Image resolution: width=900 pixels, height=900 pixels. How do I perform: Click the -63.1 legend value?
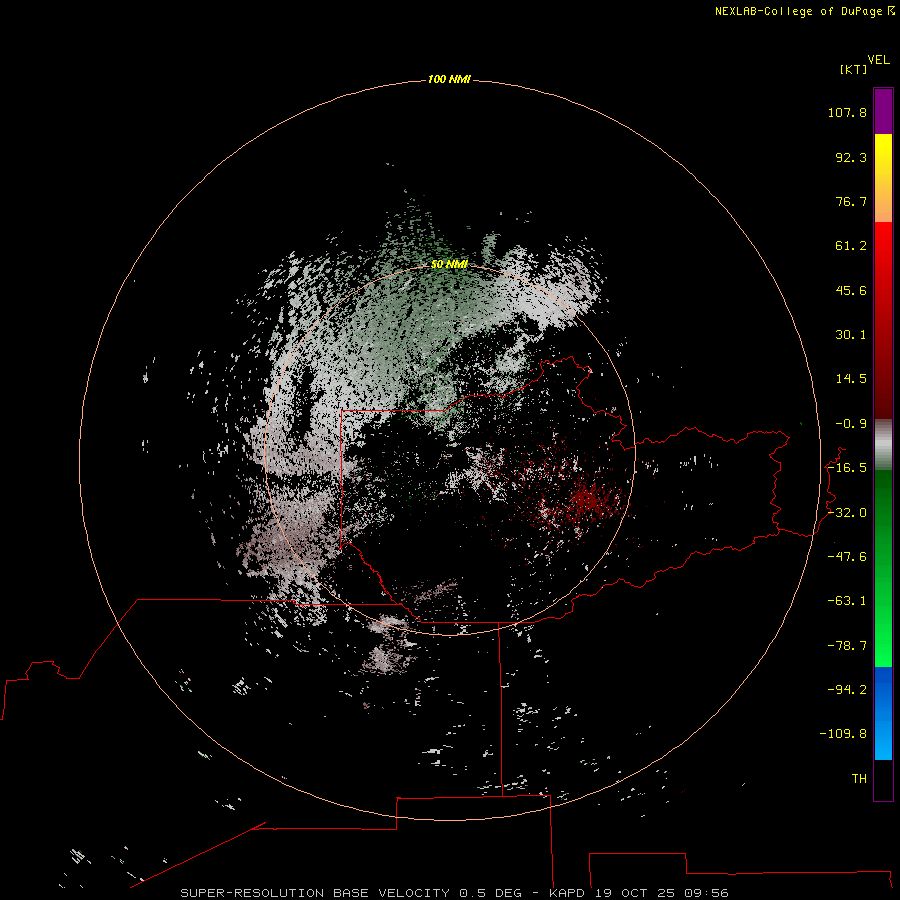(847, 601)
